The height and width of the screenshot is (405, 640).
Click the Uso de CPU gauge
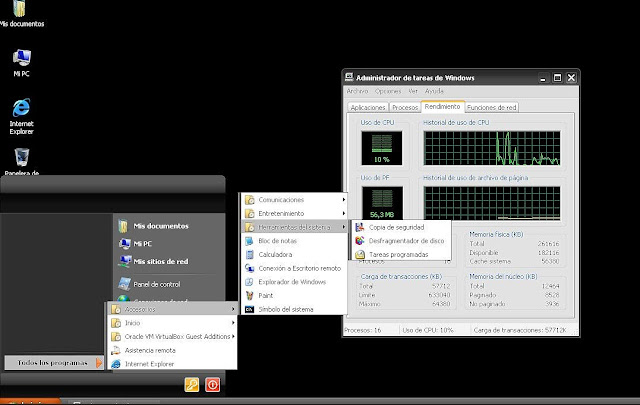[382, 148]
